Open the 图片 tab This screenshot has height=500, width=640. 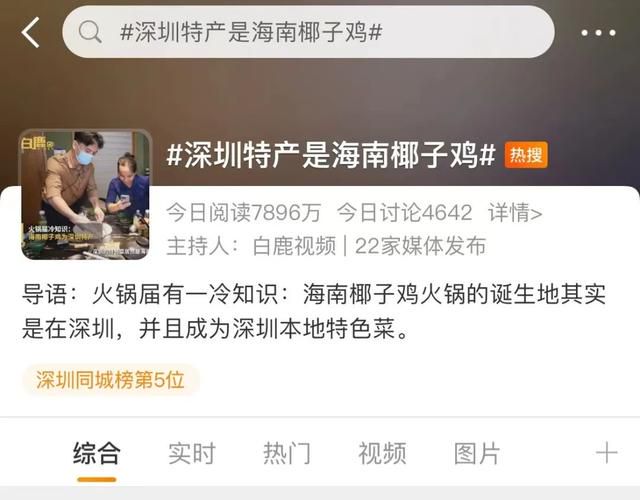pos(477,453)
